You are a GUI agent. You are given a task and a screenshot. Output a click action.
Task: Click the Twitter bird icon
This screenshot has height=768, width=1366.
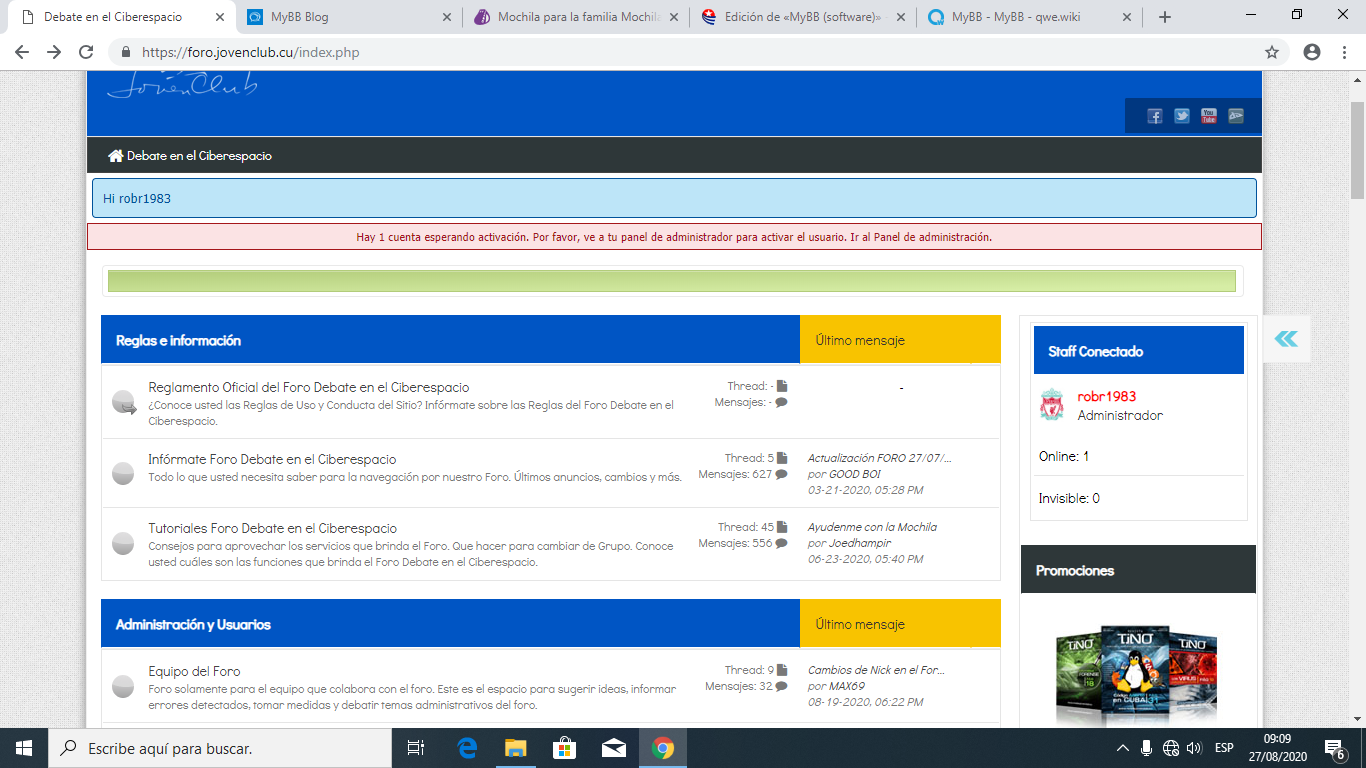(1181, 116)
